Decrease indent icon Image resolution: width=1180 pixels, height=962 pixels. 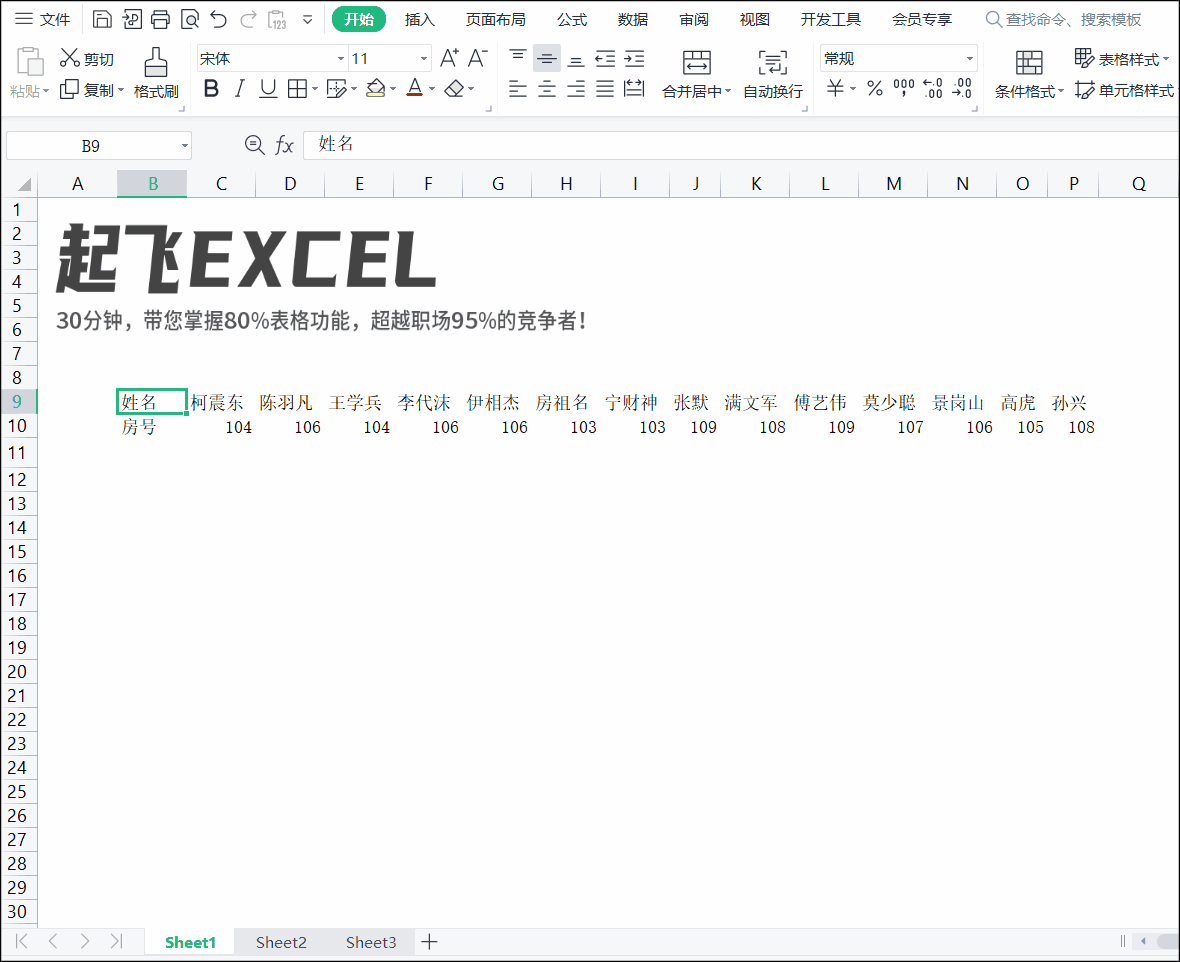click(605, 58)
